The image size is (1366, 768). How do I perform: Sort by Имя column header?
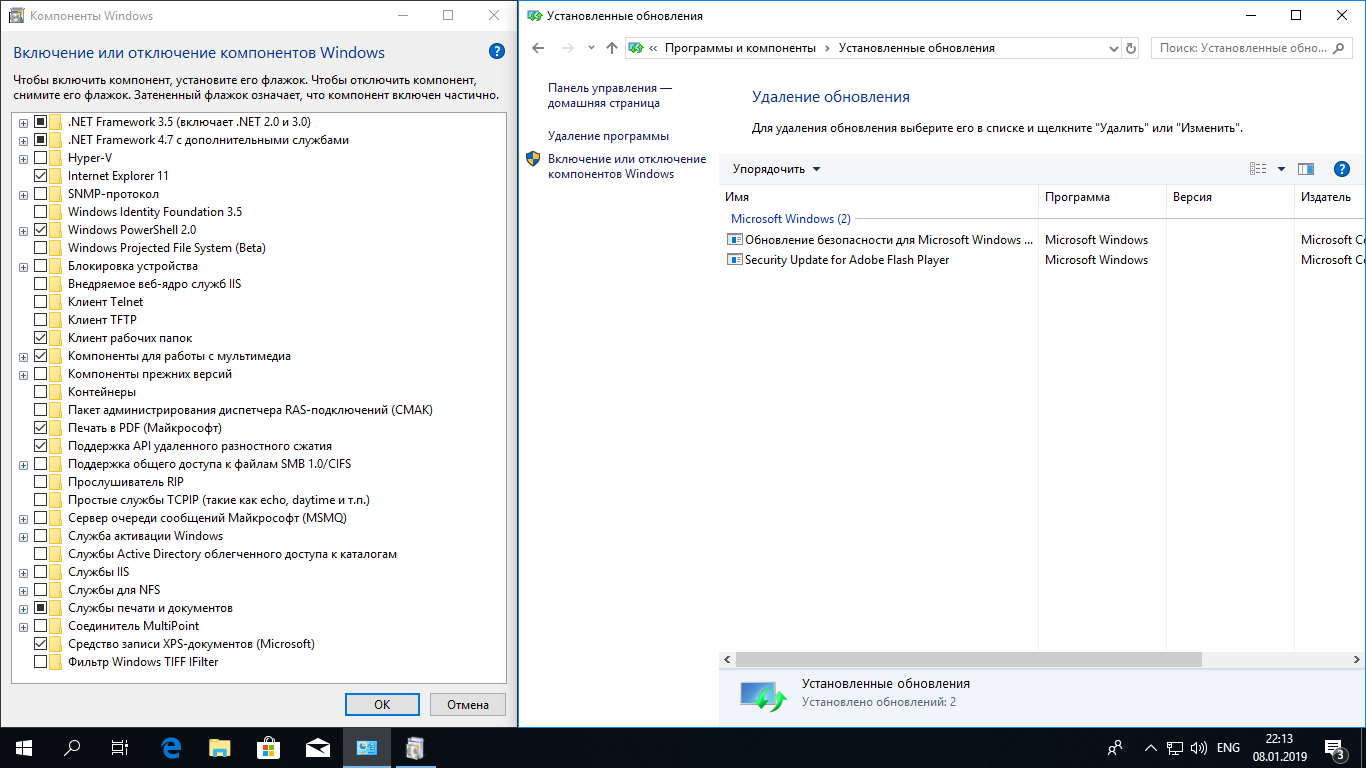click(879, 197)
